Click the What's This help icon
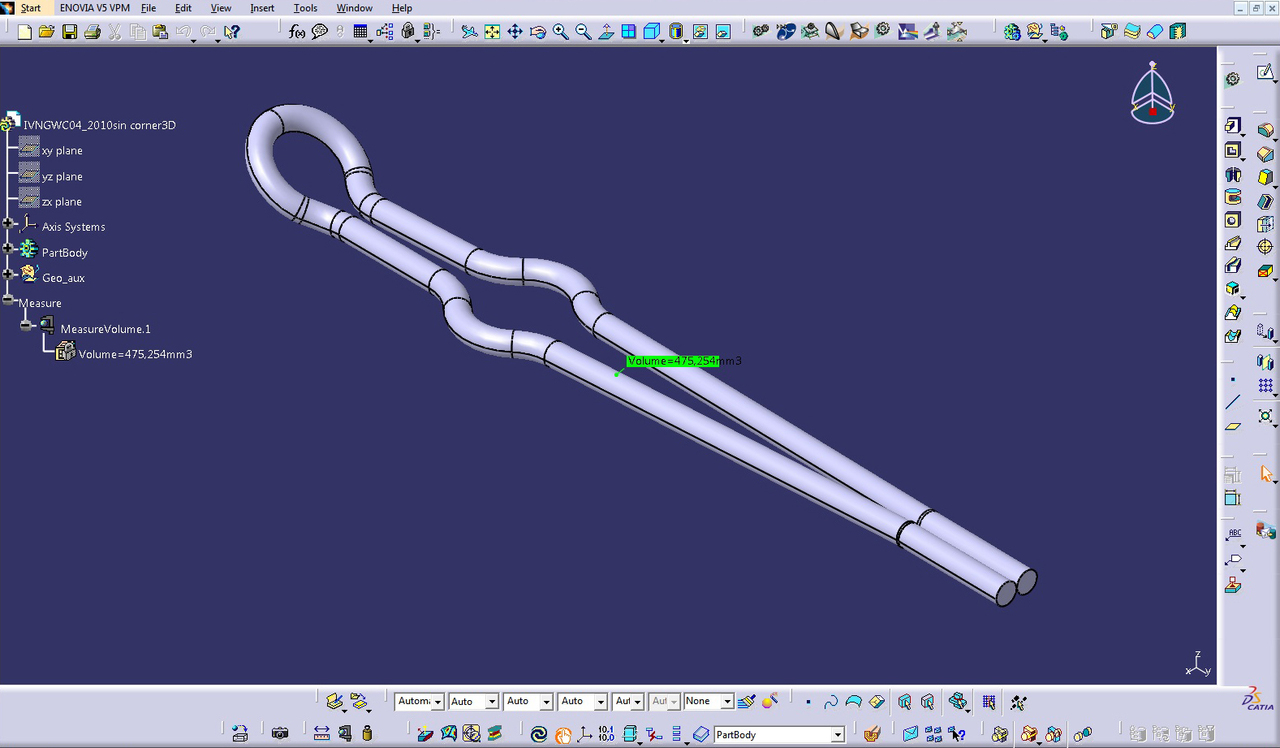Image resolution: width=1280 pixels, height=748 pixels. [x=232, y=32]
